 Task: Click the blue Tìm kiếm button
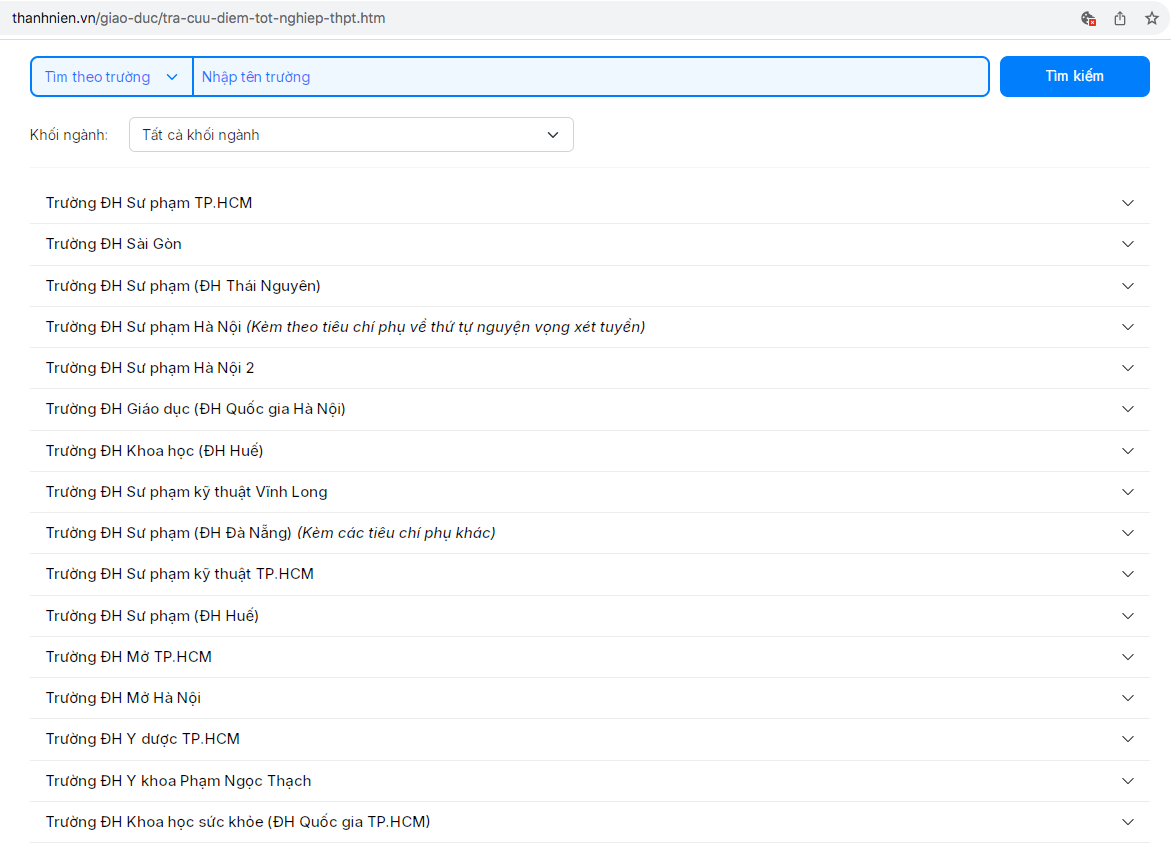(x=1074, y=77)
